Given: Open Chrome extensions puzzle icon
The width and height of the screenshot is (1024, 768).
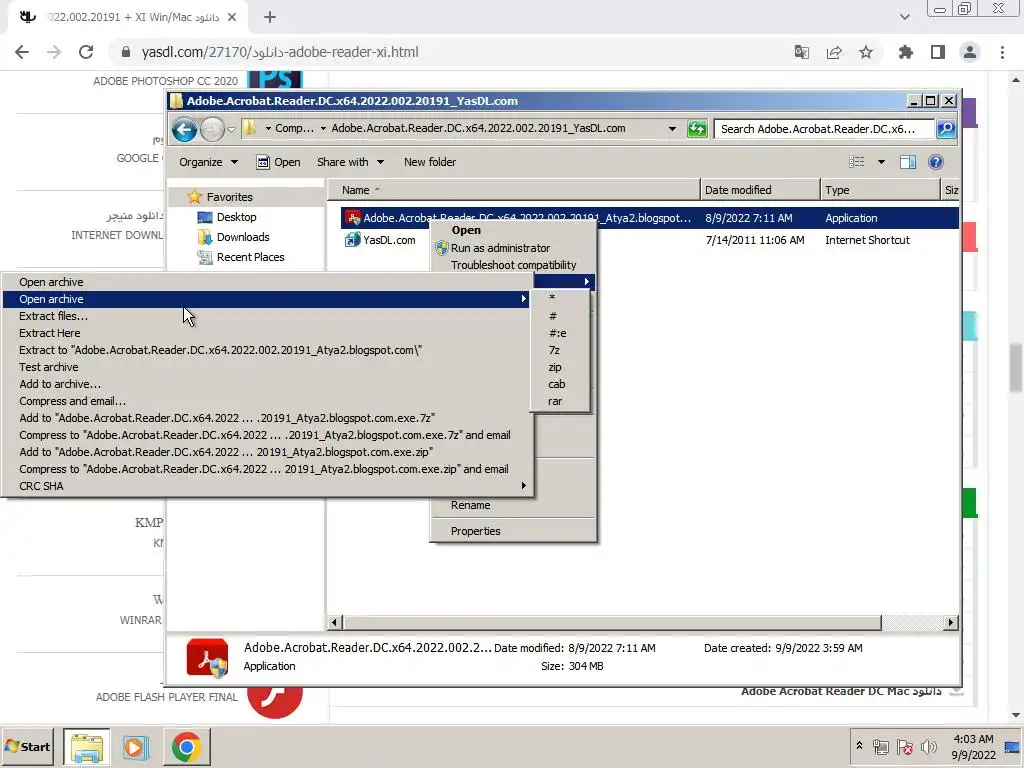Looking at the screenshot, I should pyautogui.click(x=905, y=52).
